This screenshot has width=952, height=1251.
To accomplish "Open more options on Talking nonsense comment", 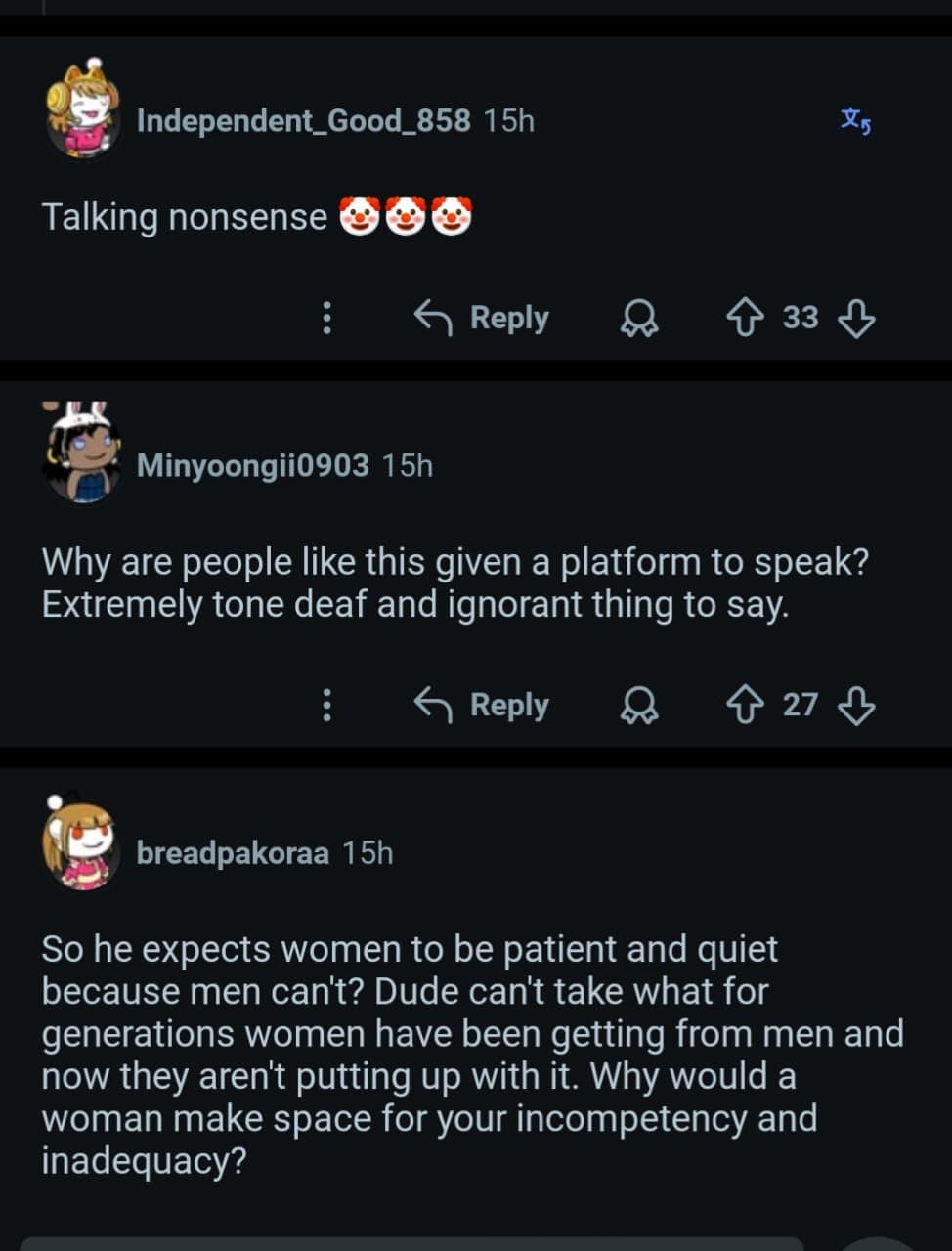I will 327,318.
